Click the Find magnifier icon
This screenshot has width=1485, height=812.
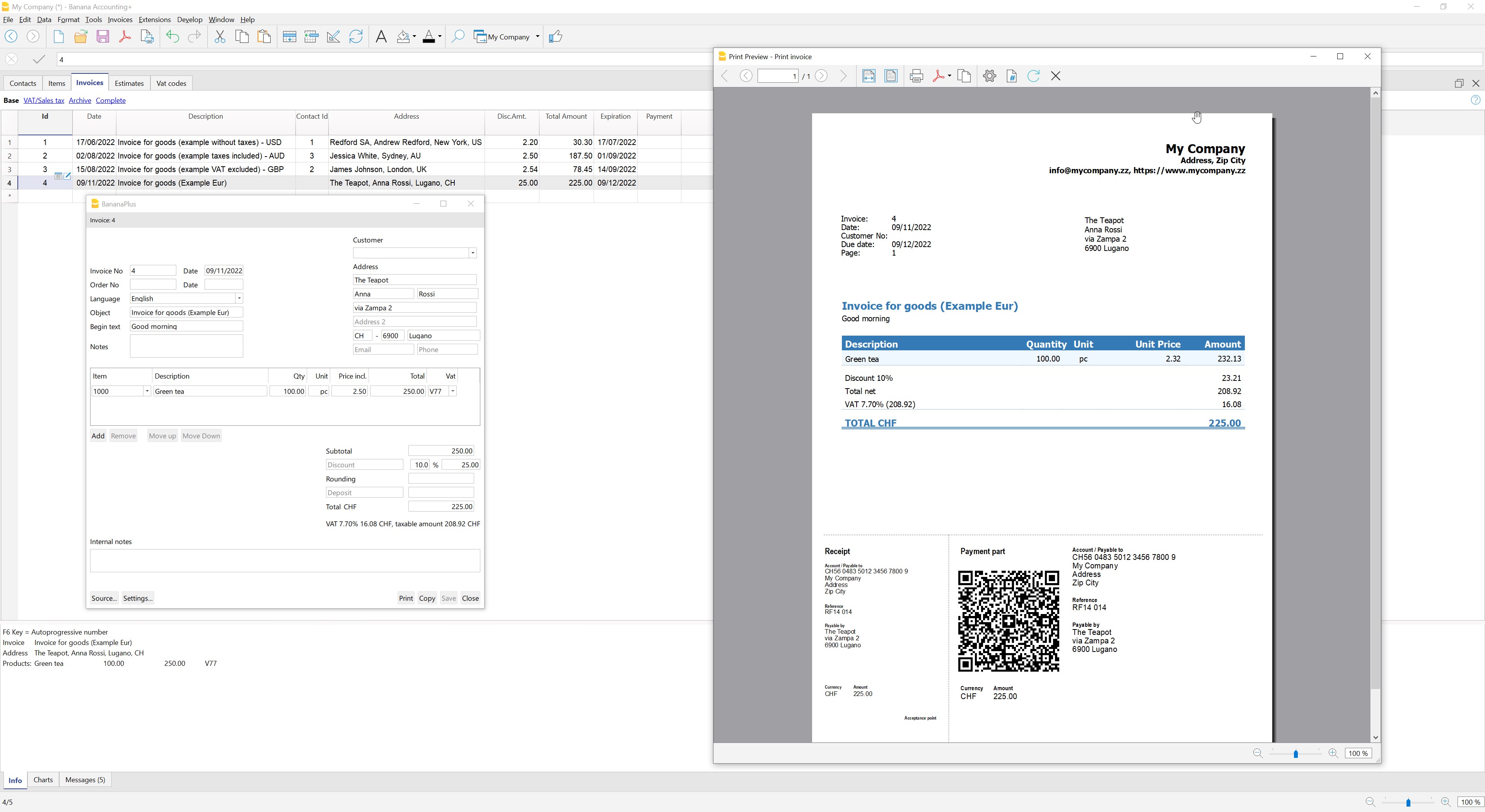[x=458, y=37]
